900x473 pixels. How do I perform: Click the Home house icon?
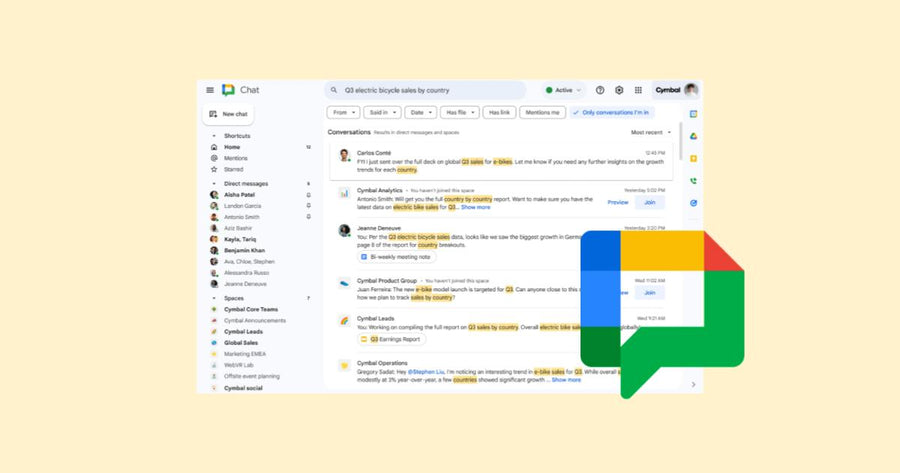214,147
